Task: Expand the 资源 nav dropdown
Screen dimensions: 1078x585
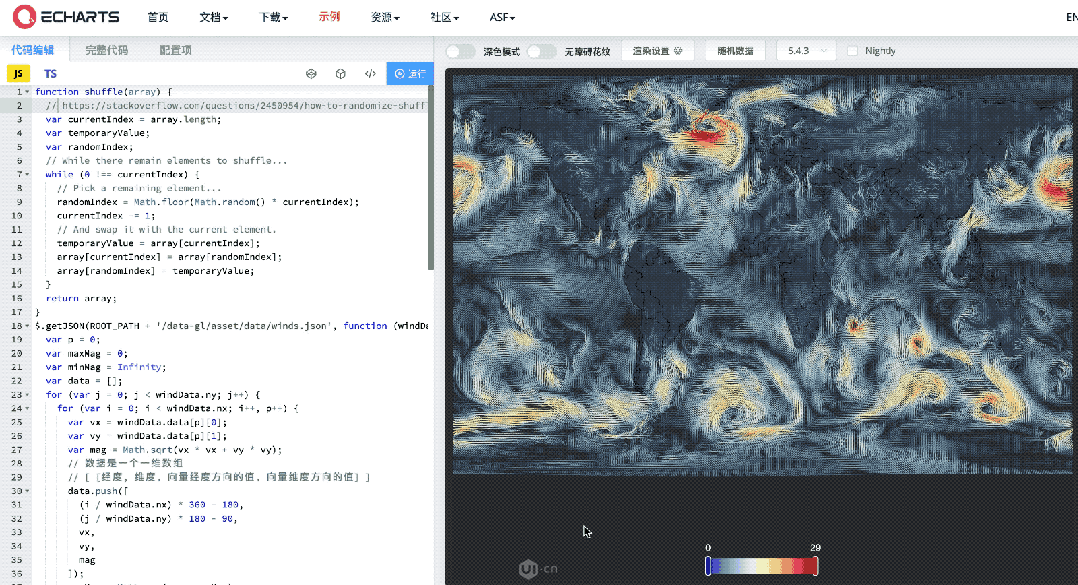Action: click(x=385, y=17)
